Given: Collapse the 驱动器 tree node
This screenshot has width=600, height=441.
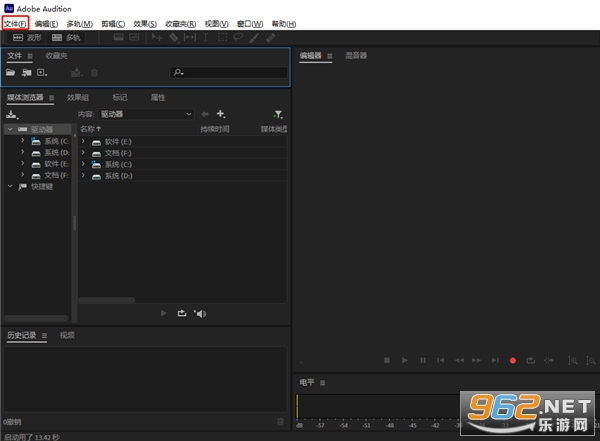Looking at the screenshot, I should click(x=10, y=129).
